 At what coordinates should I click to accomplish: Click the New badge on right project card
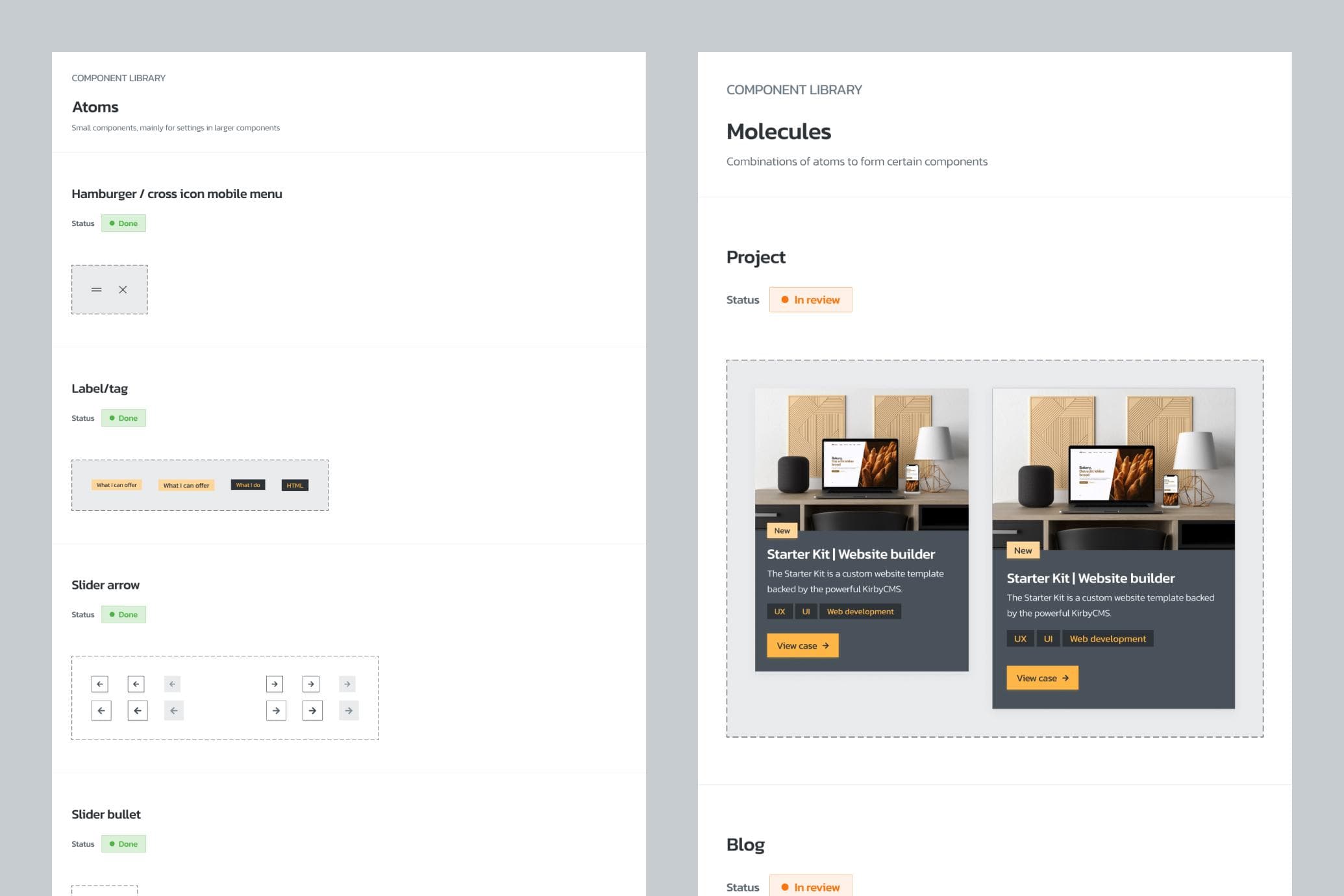tap(1023, 551)
